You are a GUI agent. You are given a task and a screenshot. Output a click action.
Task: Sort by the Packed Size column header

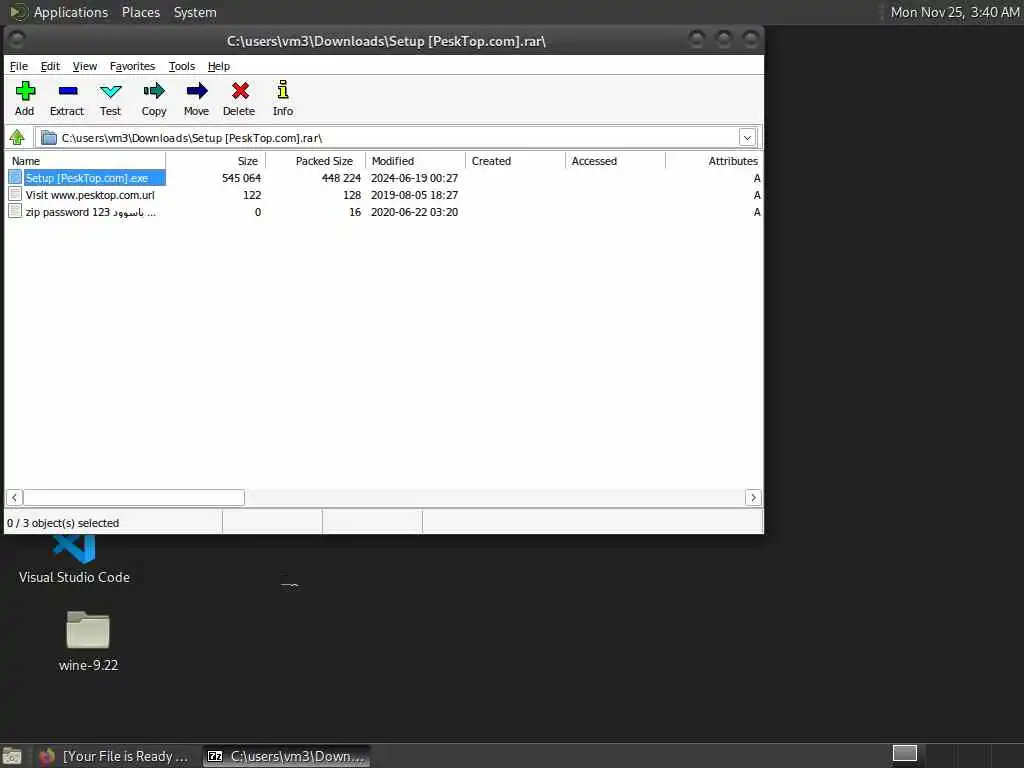click(315, 161)
